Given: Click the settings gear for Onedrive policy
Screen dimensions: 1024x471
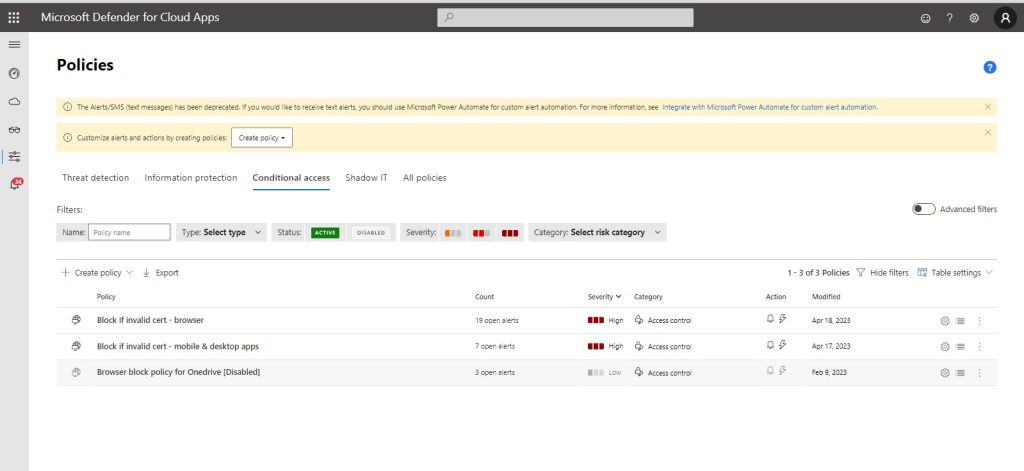Looking at the screenshot, I should point(944,373).
